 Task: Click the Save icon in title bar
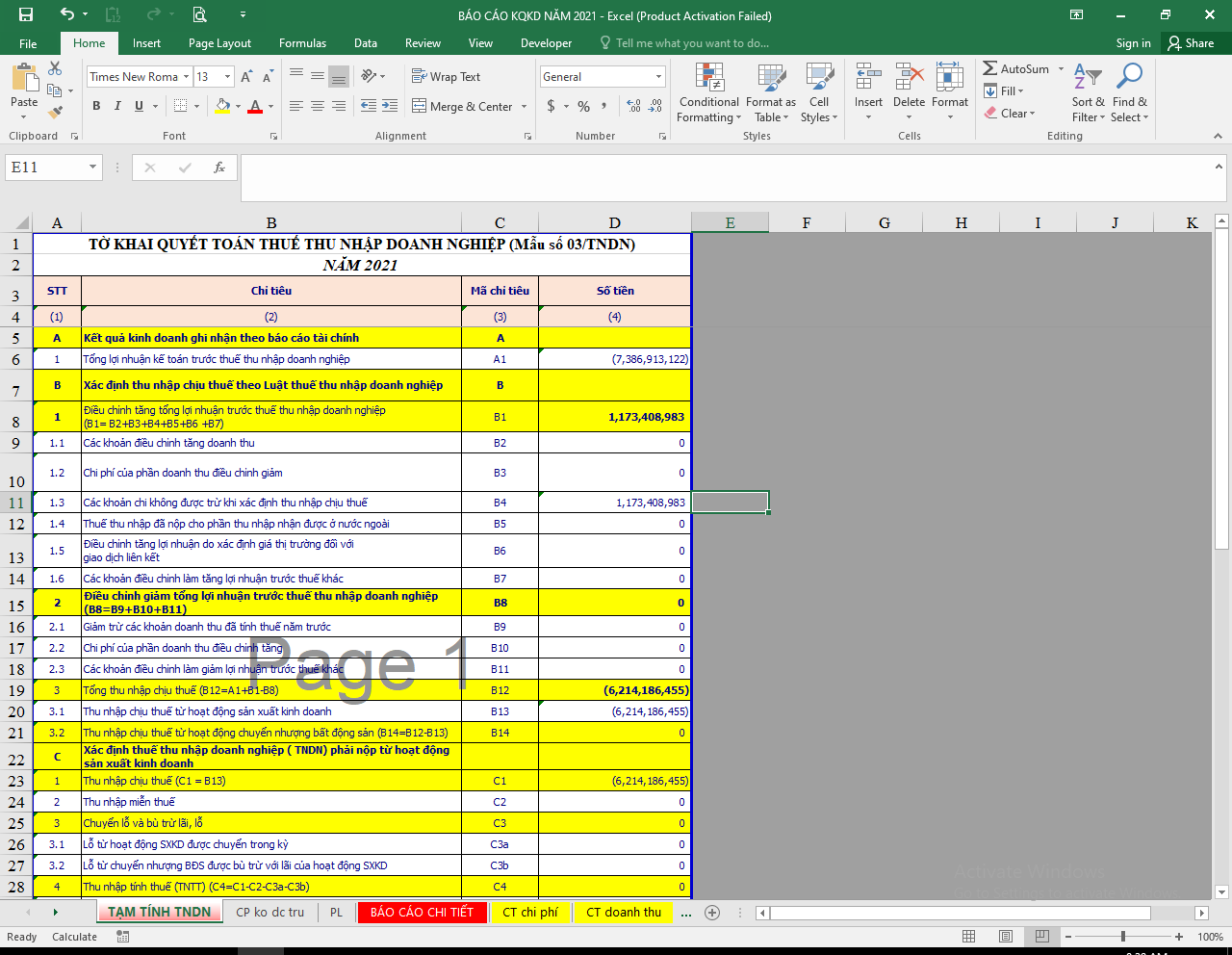coord(26,14)
